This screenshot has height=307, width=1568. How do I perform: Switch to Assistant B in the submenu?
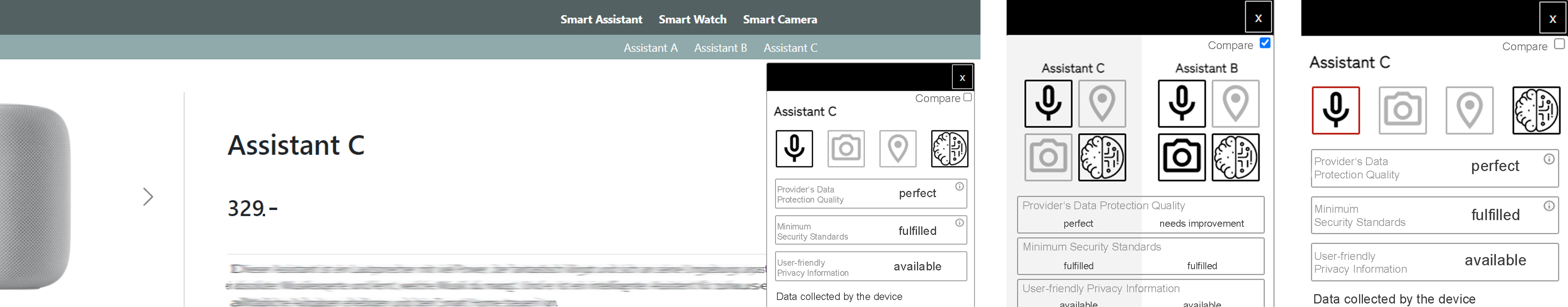coord(720,48)
